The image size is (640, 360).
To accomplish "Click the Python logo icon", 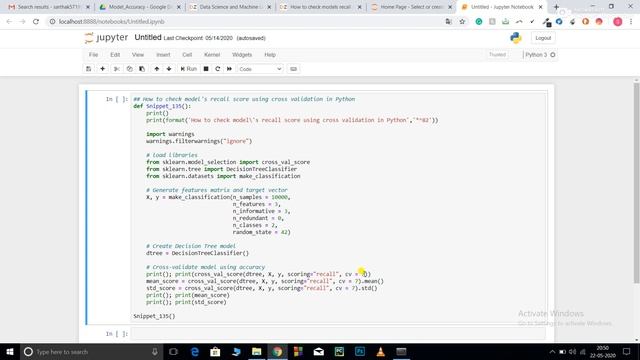I will click(x=516, y=38).
